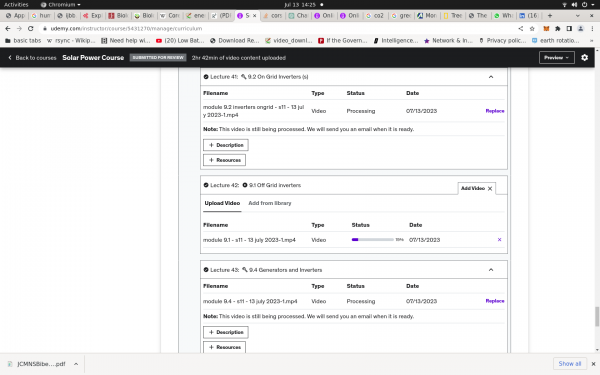Image resolution: width=600 pixels, height=375 pixels.
Task: Add Resources to Lecture 43
Action: pyautogui.click(x=224, y=347)
